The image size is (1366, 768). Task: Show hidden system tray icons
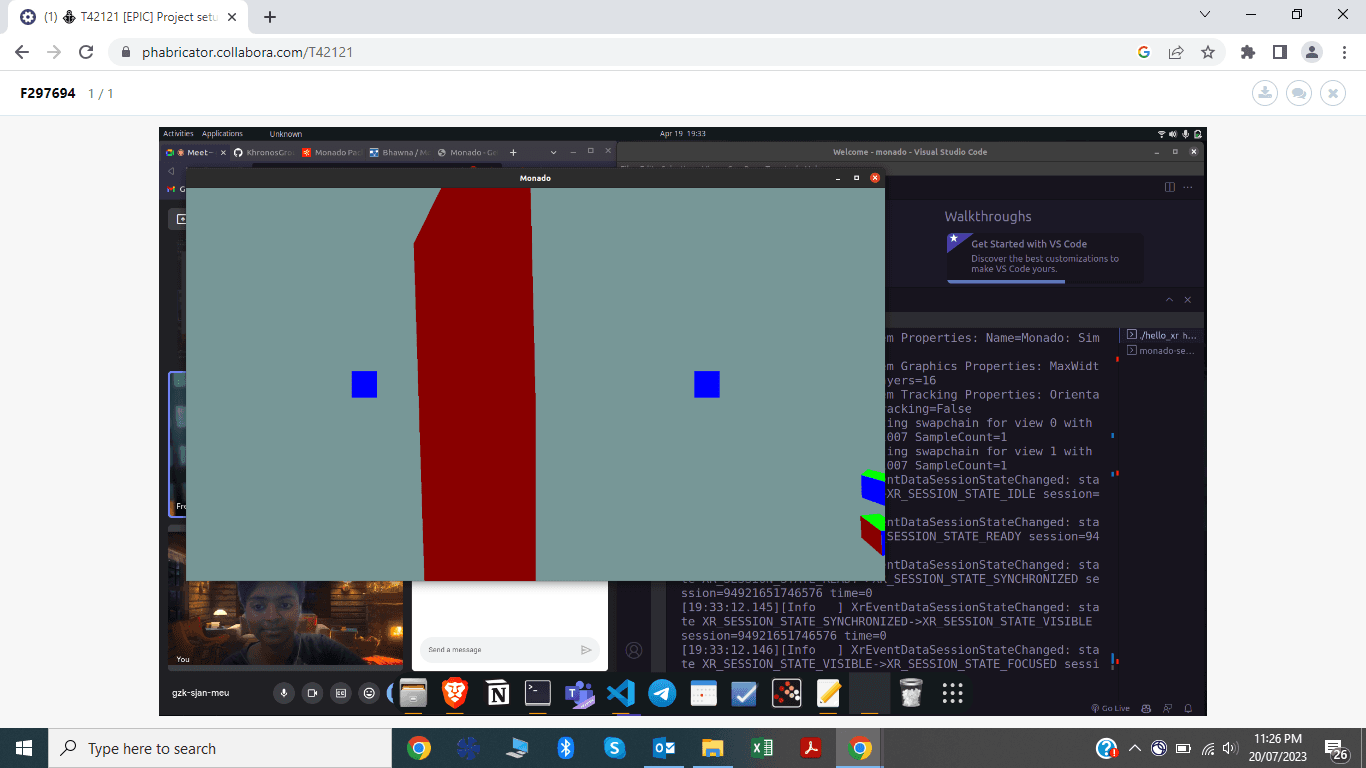point(1135,748)
